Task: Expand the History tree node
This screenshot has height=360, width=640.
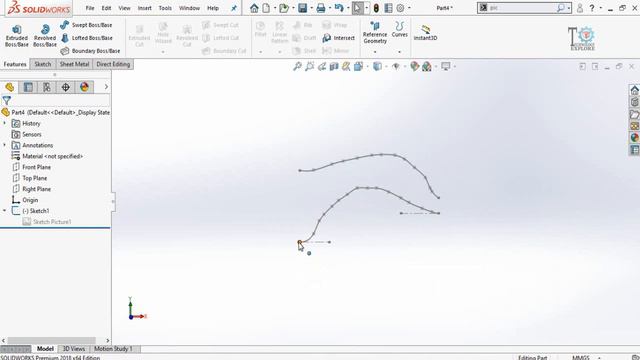Action: click(5, 123)
